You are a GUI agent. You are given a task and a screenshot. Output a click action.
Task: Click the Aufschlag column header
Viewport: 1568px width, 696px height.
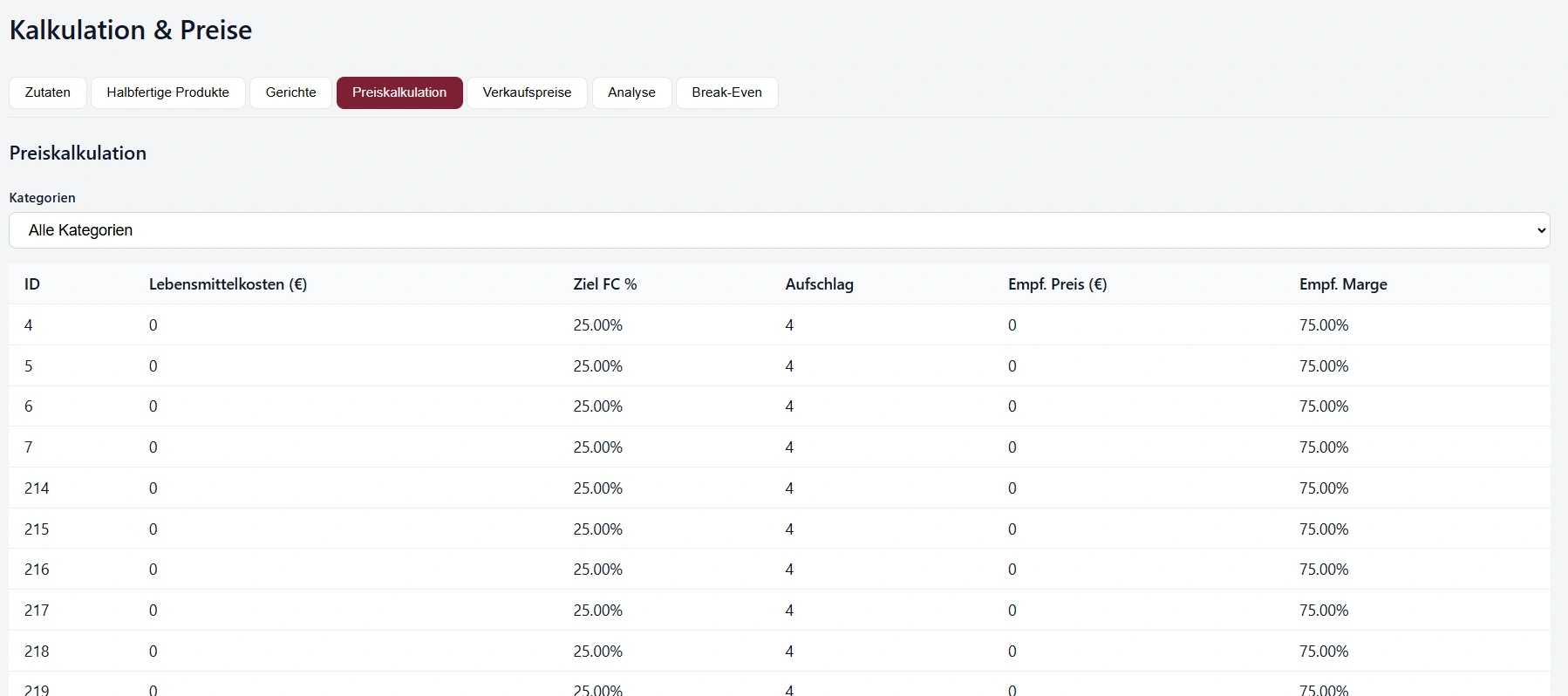coord(820,284)
